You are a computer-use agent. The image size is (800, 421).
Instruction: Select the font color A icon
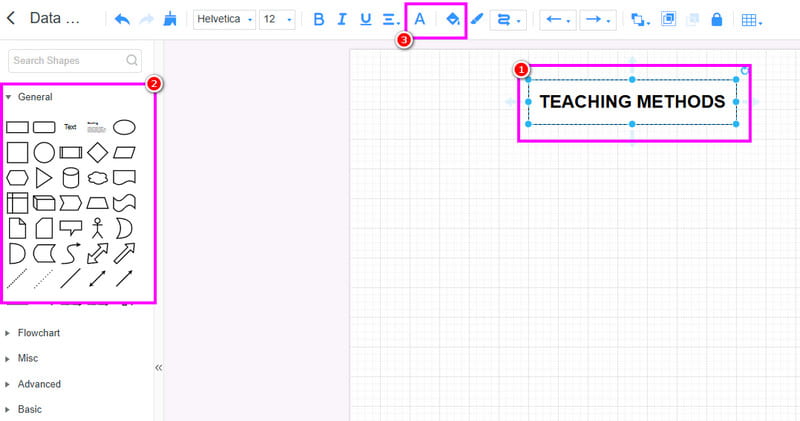click(420, 19)
